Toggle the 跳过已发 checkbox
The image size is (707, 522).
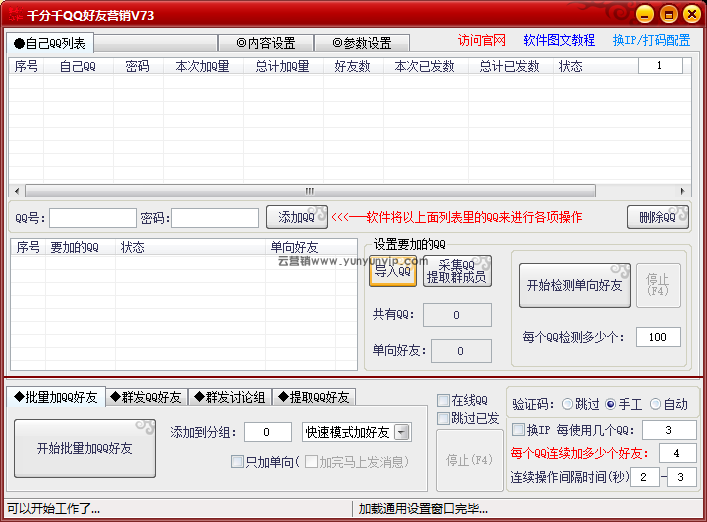pos(444,418)
